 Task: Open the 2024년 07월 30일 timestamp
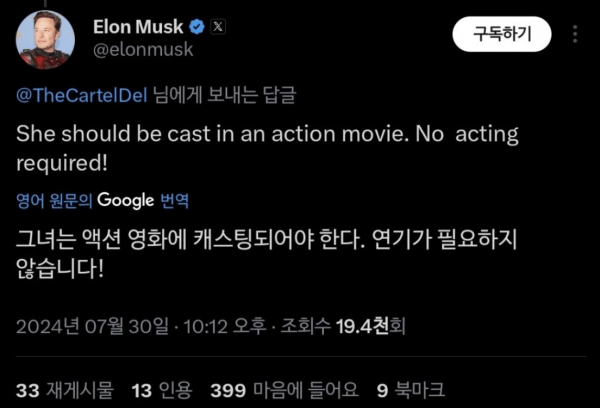pyautogui.click(x=92, y=326)
